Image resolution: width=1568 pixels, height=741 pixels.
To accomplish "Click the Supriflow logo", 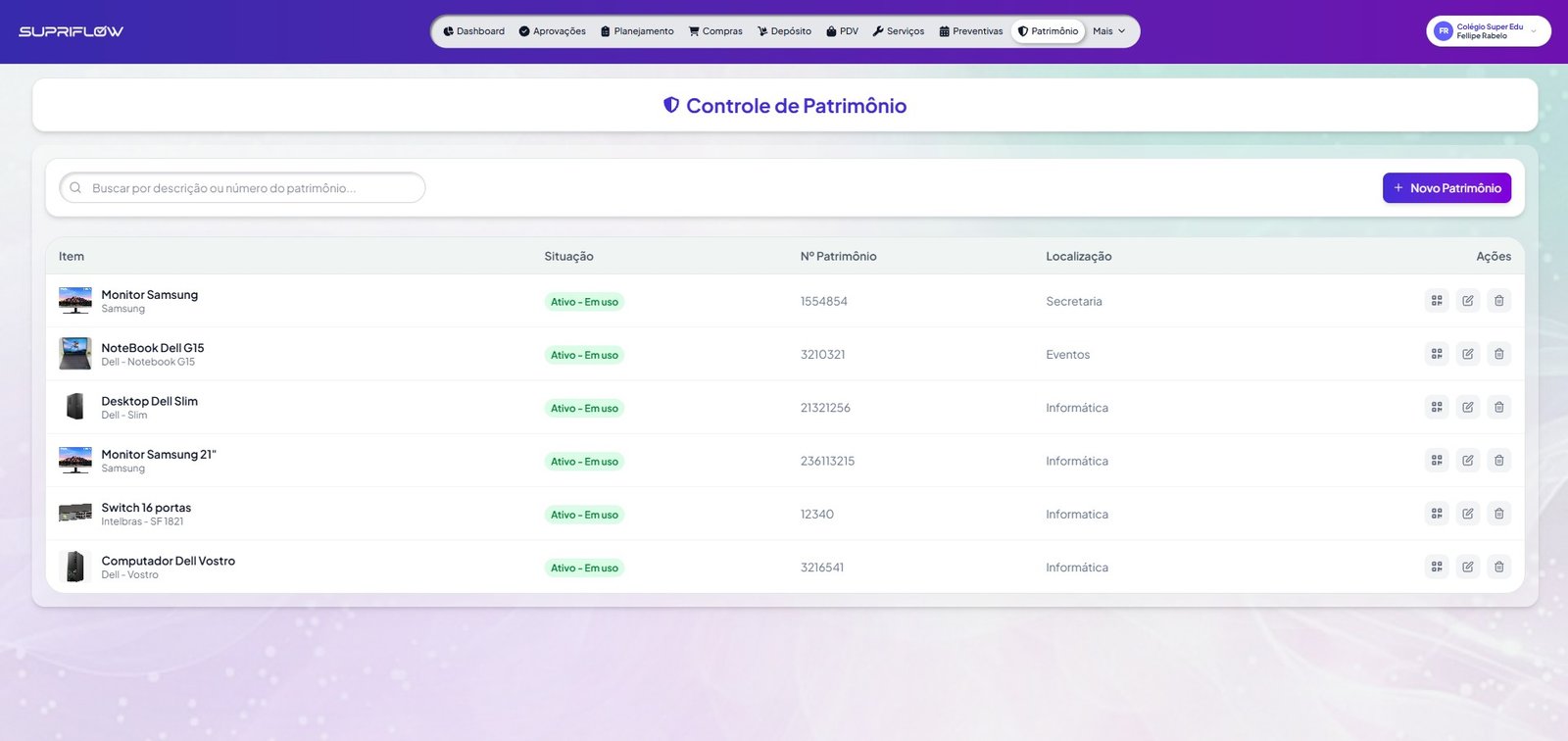I will click(x=72, y=31).
